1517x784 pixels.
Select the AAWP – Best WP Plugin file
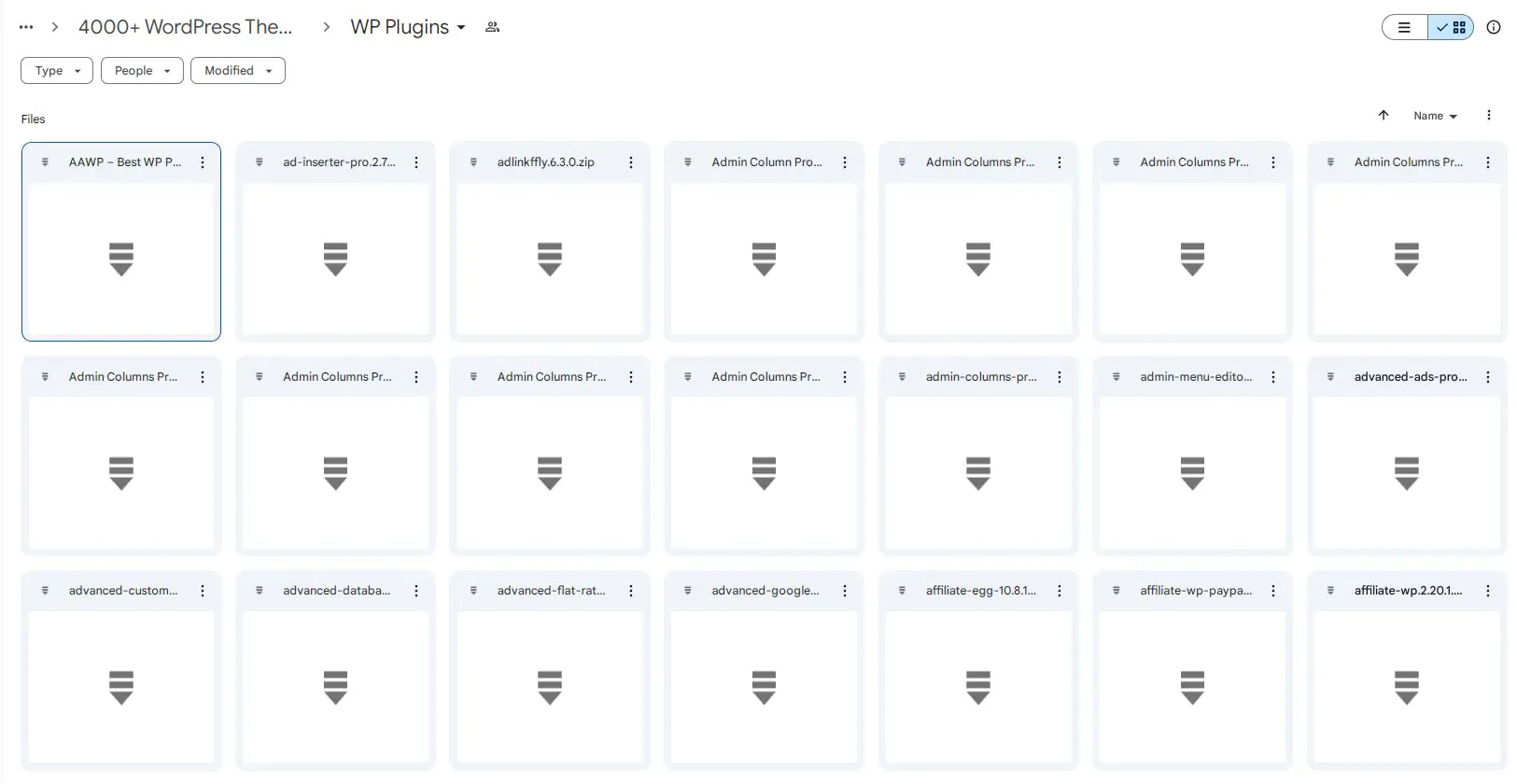click(x=121, y=259)
